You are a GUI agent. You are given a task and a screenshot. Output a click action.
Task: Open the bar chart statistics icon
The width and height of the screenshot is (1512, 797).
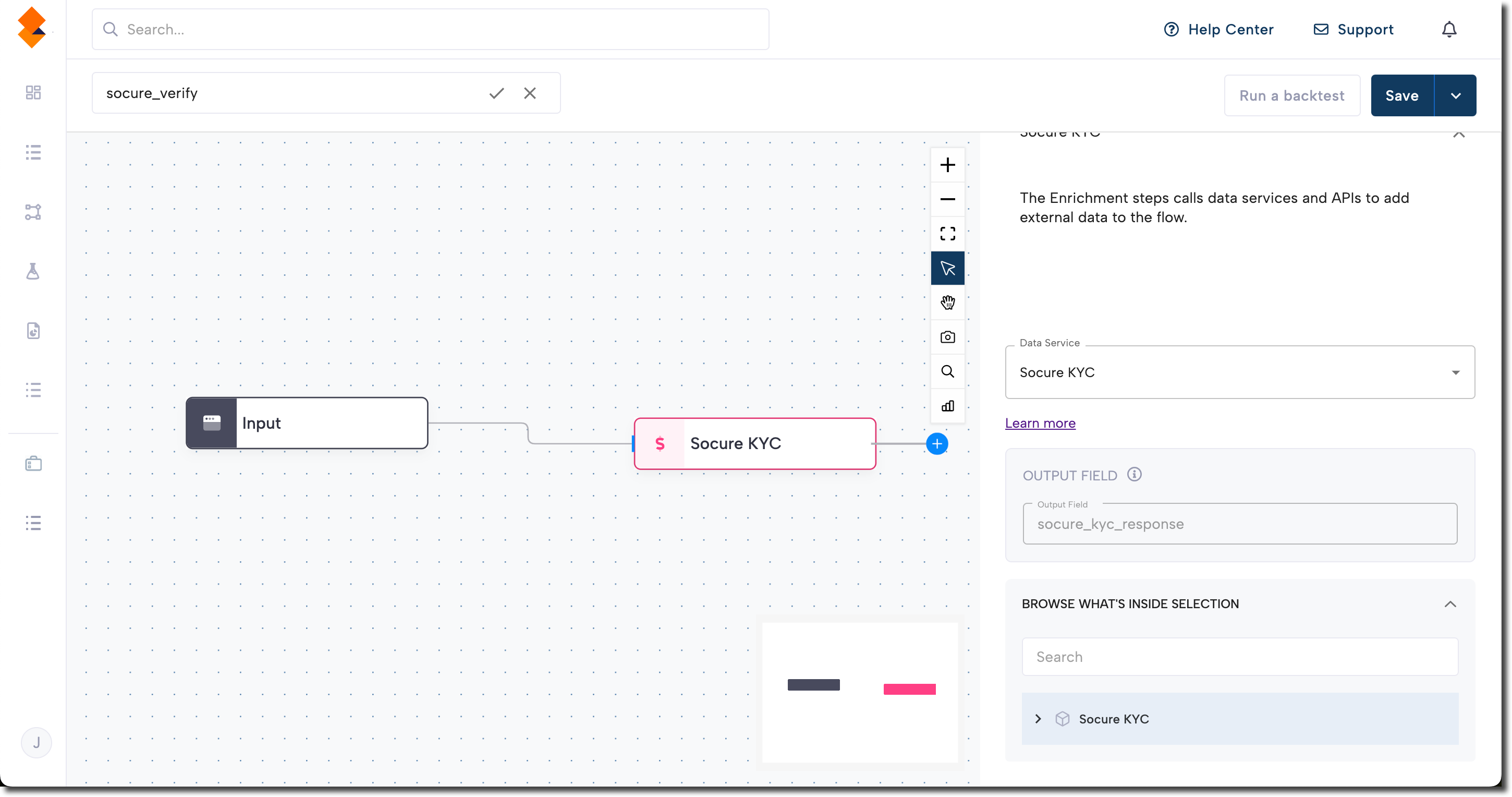pyautogui.click(x=947, y=406)
